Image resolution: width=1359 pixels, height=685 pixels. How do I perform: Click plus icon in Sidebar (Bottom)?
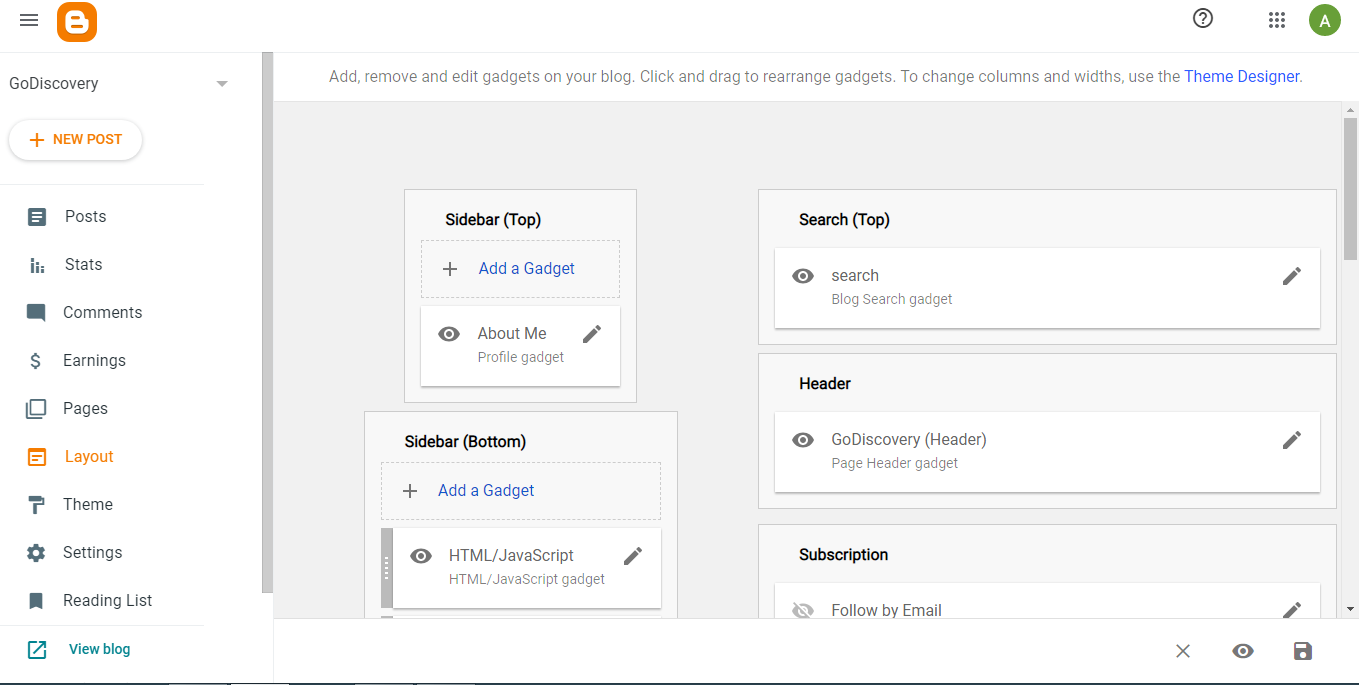[410, 491]
